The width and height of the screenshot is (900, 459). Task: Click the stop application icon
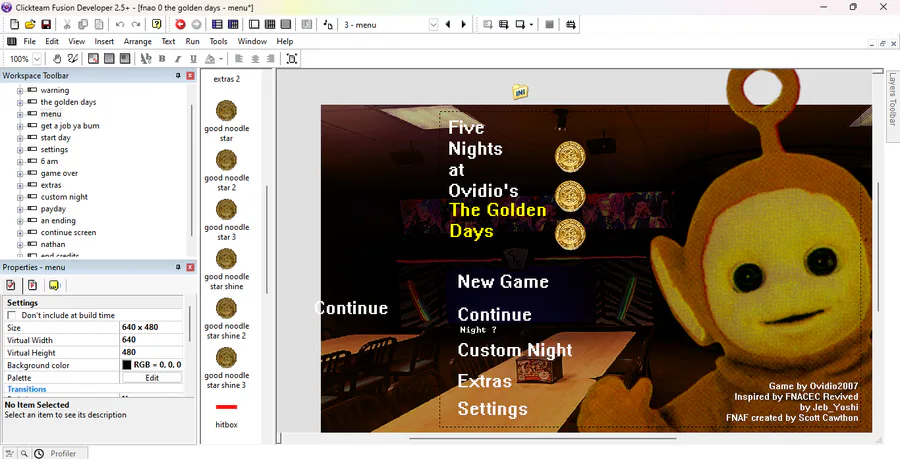pyautogui.click(x=549, y=25)
